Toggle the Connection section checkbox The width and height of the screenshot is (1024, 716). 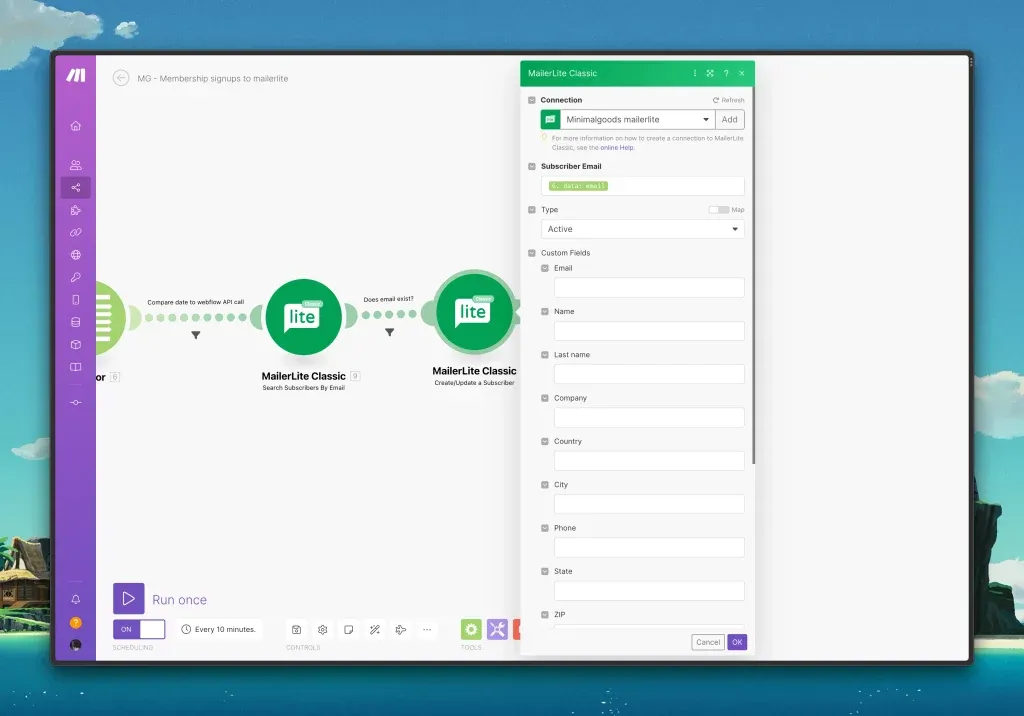point(532,100)
